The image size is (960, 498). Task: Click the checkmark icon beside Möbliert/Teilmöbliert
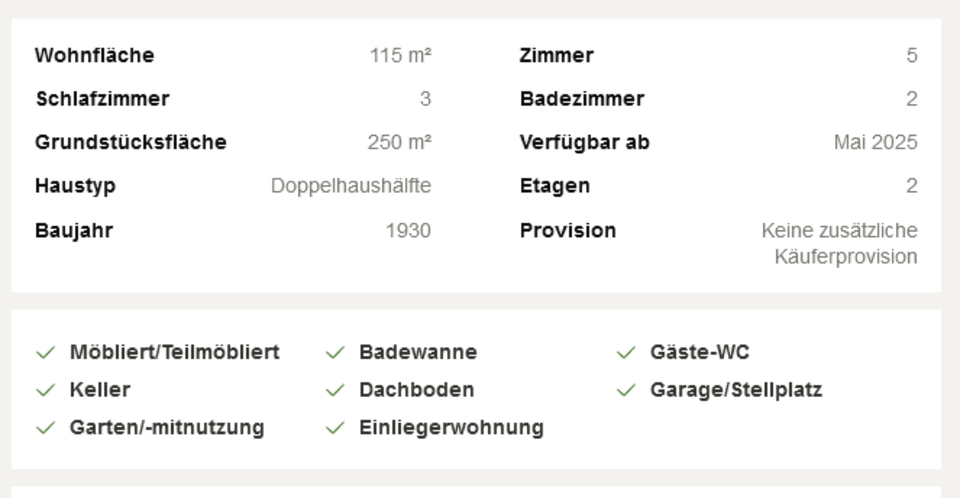pos(46,353)
